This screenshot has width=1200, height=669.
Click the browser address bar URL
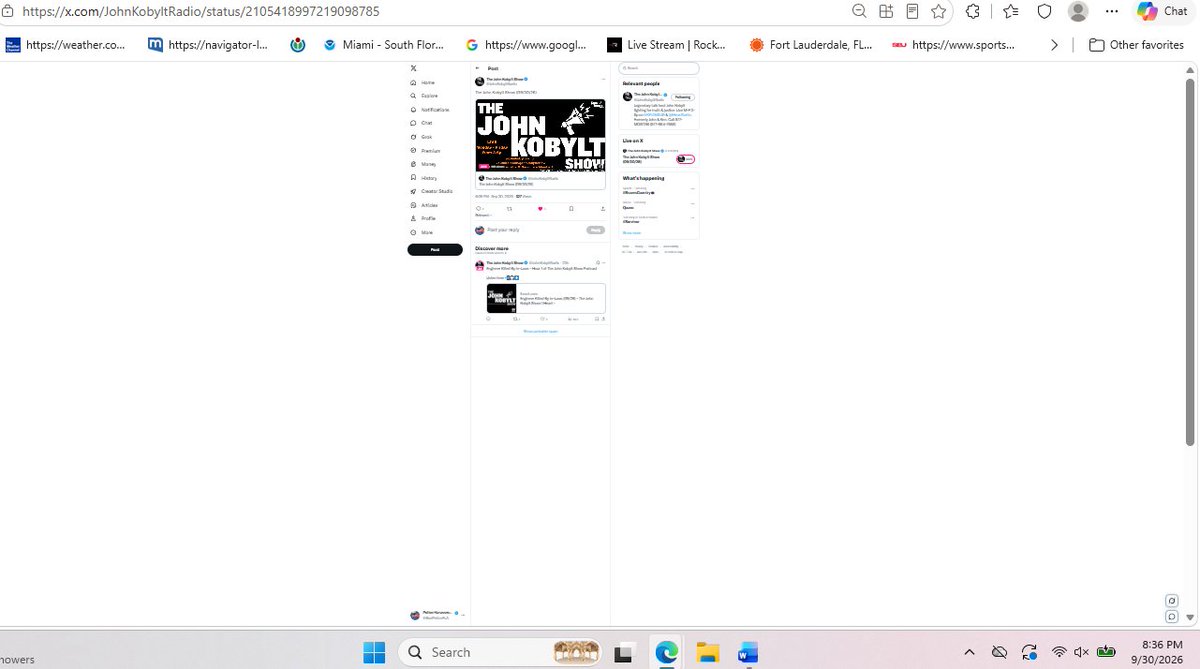[x=200, y=11]
